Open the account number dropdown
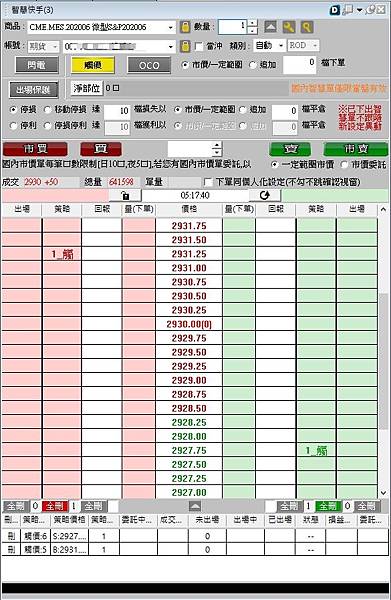Image resolution: width=391 pixels, height=600 pixels. [x=171, y=47]
